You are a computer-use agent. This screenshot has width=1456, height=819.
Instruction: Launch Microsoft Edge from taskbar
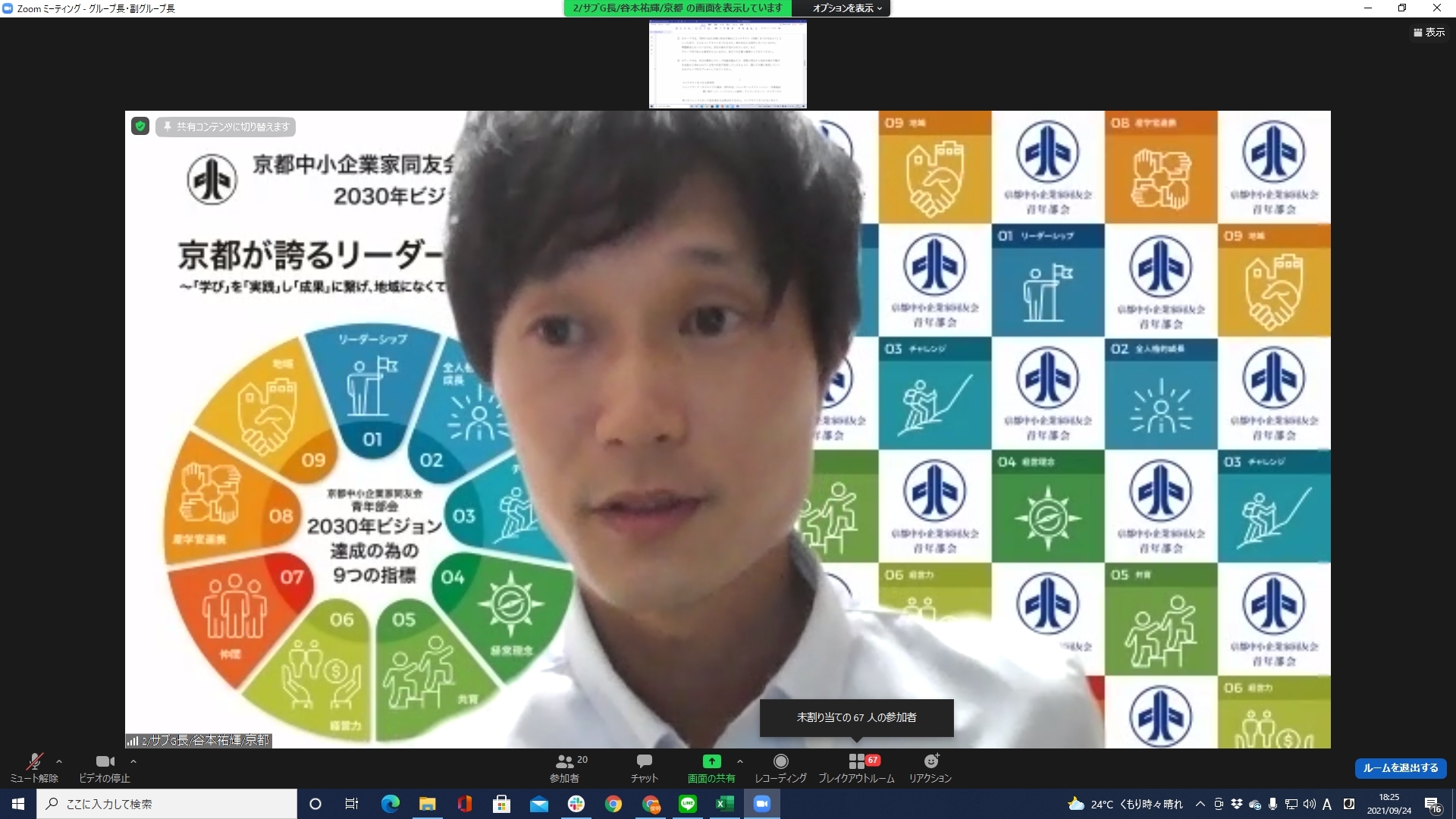[390, 804]
